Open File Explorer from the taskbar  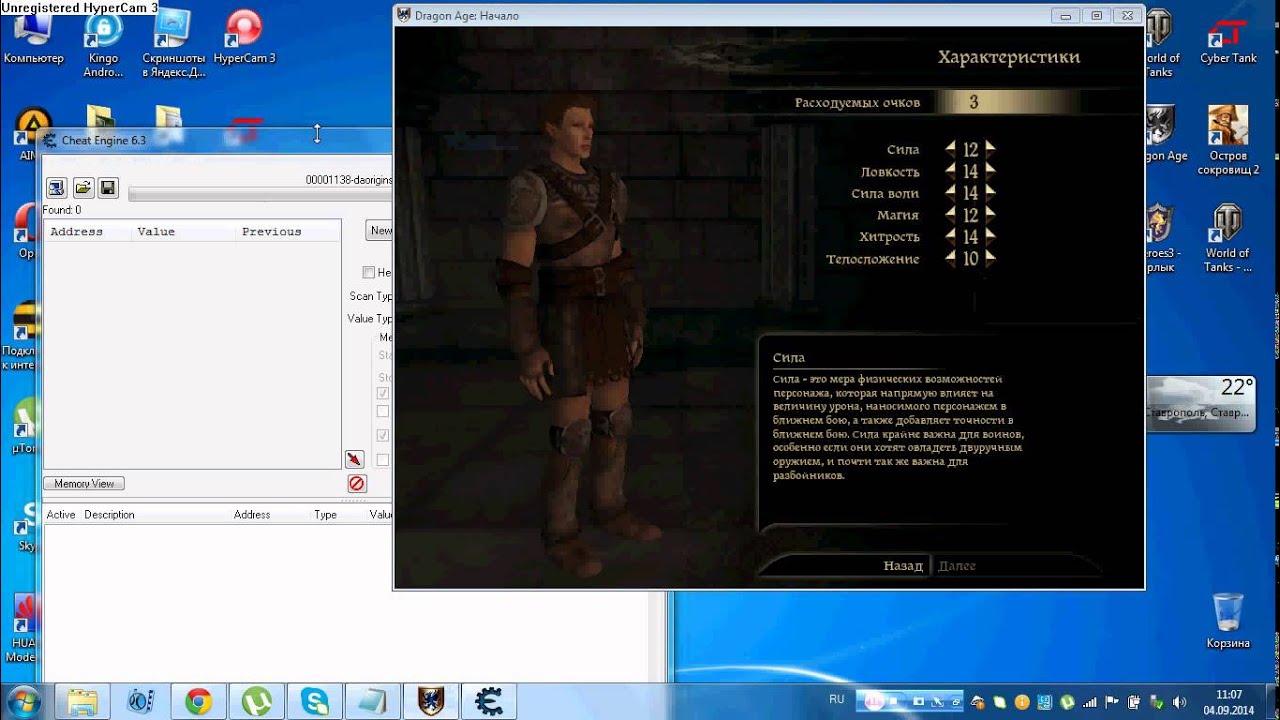pos(83,702)
